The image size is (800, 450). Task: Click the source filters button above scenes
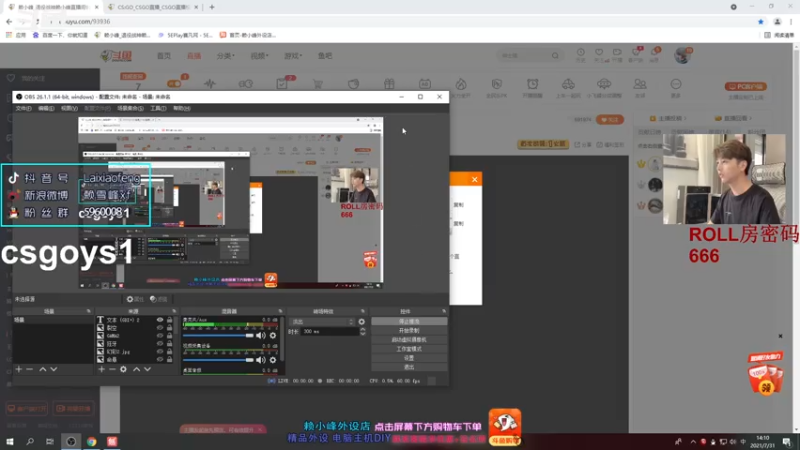pyautogui.click(x=159, y=299)
